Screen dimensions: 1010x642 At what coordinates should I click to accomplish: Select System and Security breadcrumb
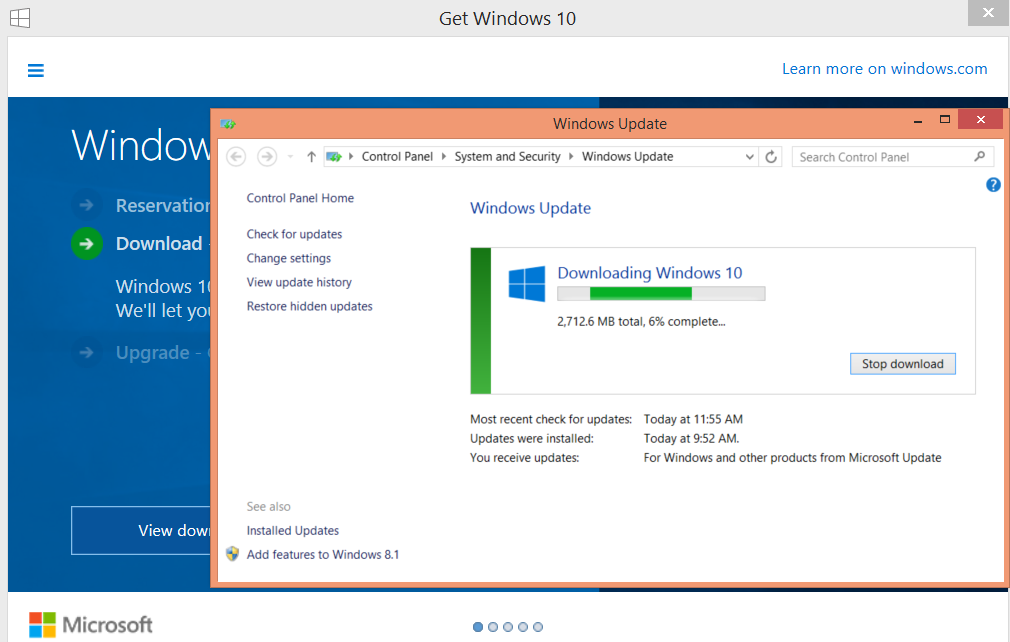(508, 156)
